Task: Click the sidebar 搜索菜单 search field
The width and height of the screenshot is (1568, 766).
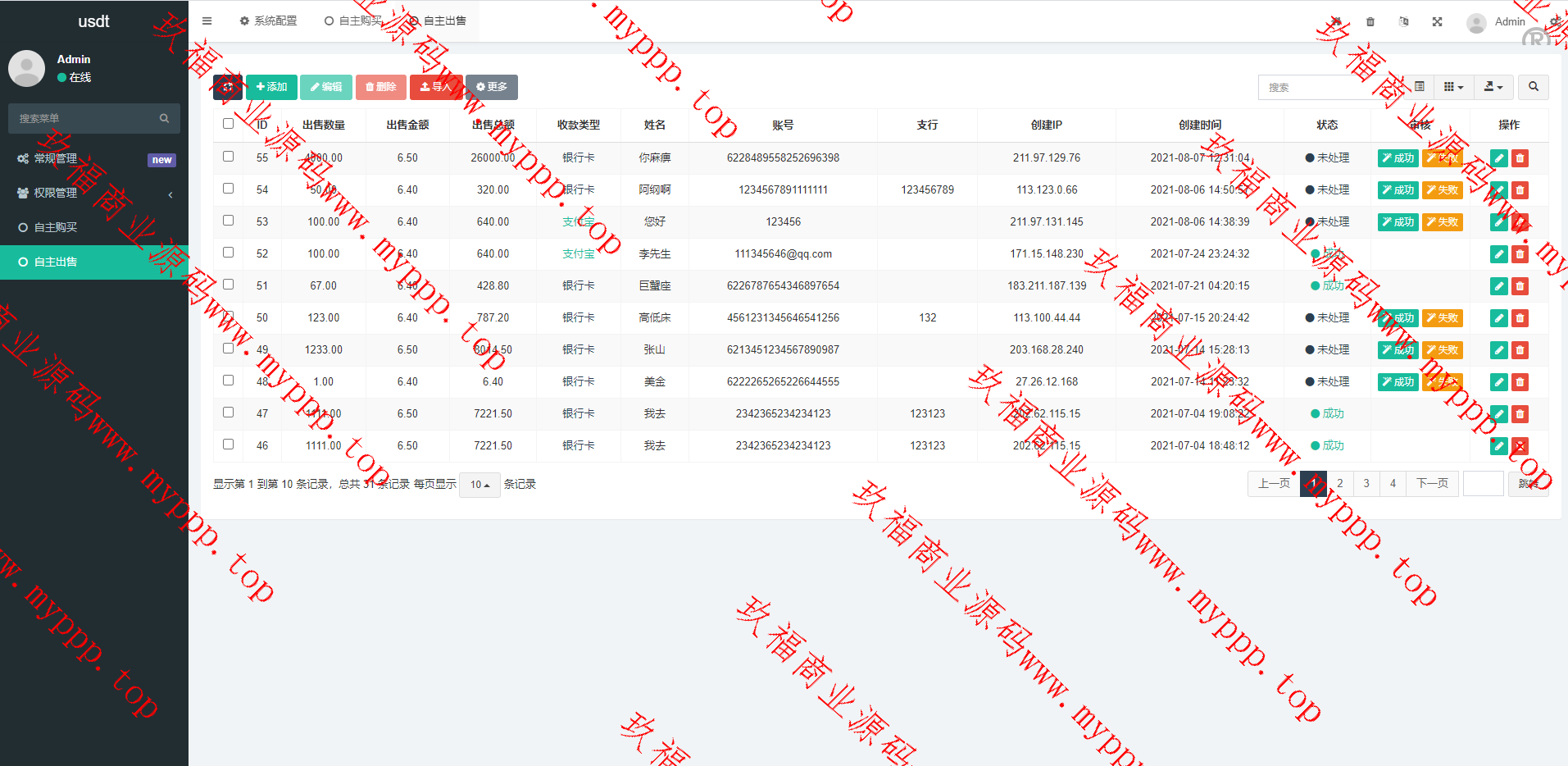Action: point(86,118)
